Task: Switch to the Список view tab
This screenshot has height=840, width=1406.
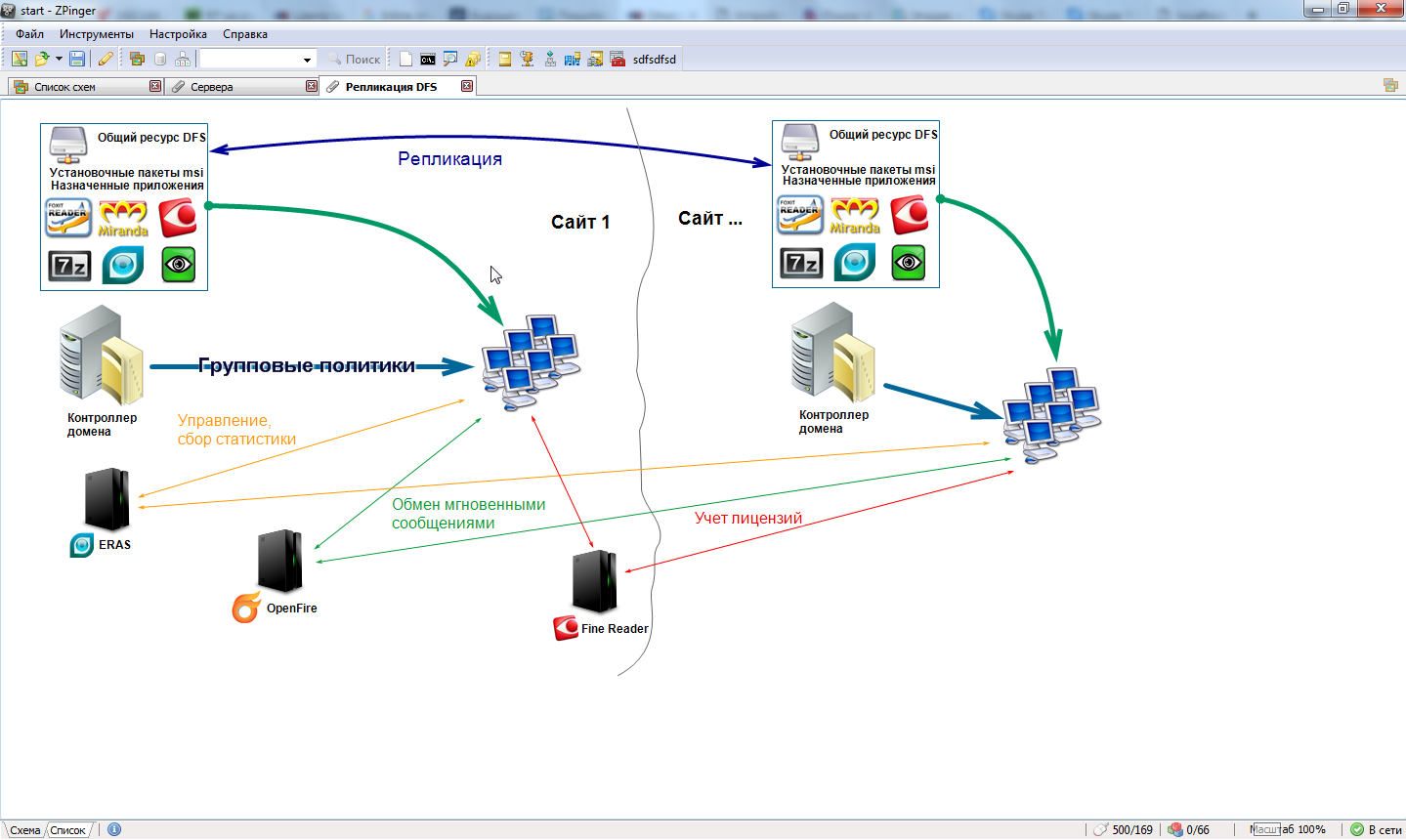Action: [x=67, y=830]
